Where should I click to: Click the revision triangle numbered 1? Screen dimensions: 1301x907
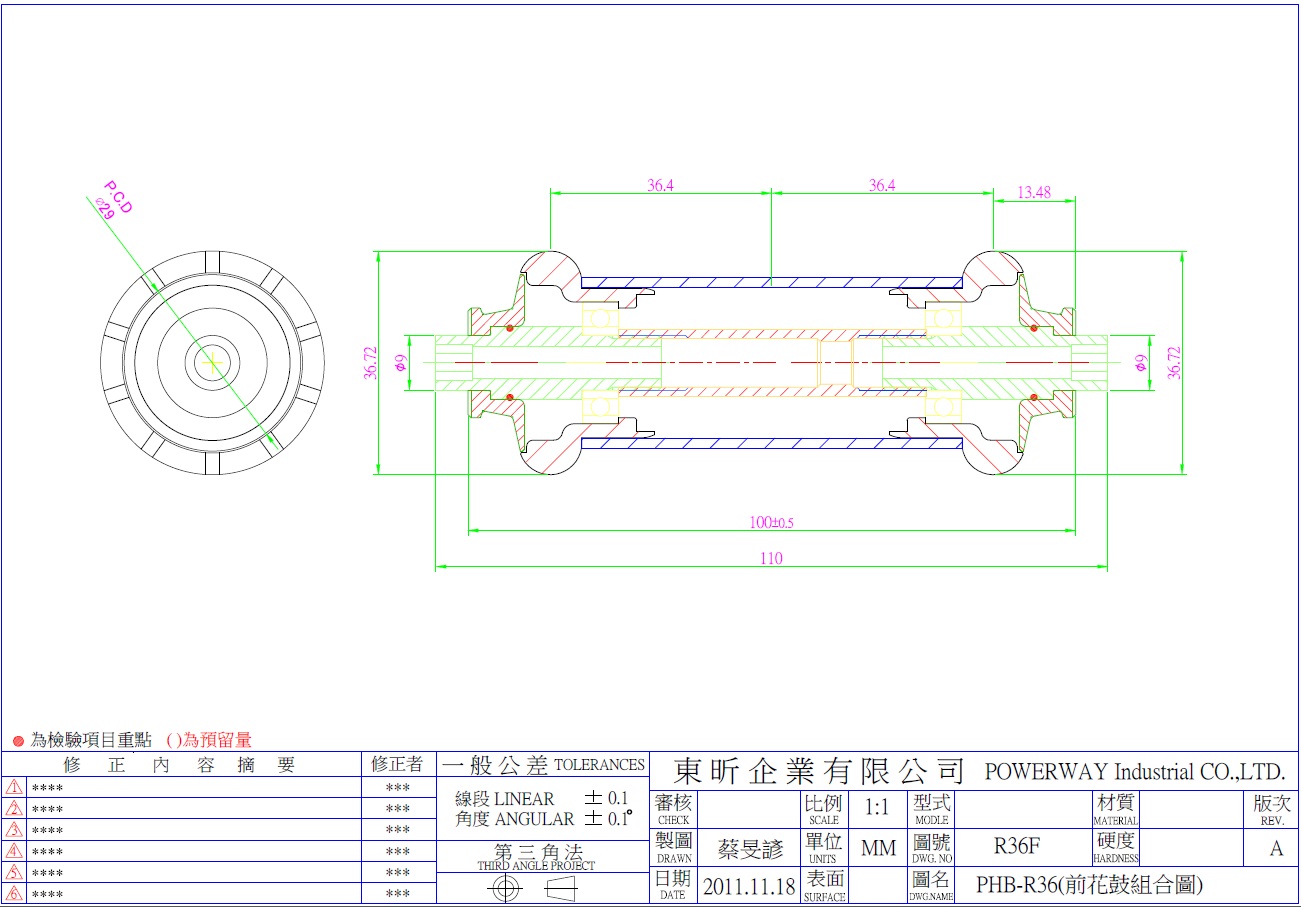click(x=14, y=787)
